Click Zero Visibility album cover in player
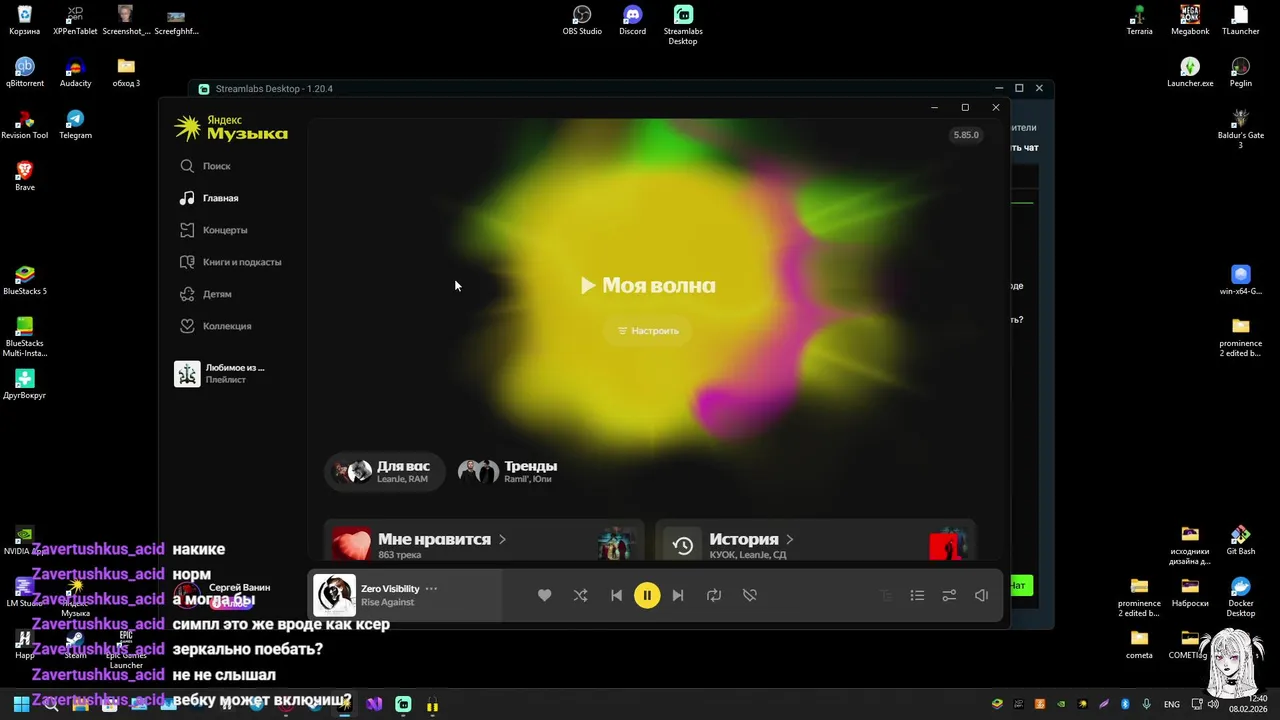This screenshot has width=1280, height=720. [x=334, y=595]
